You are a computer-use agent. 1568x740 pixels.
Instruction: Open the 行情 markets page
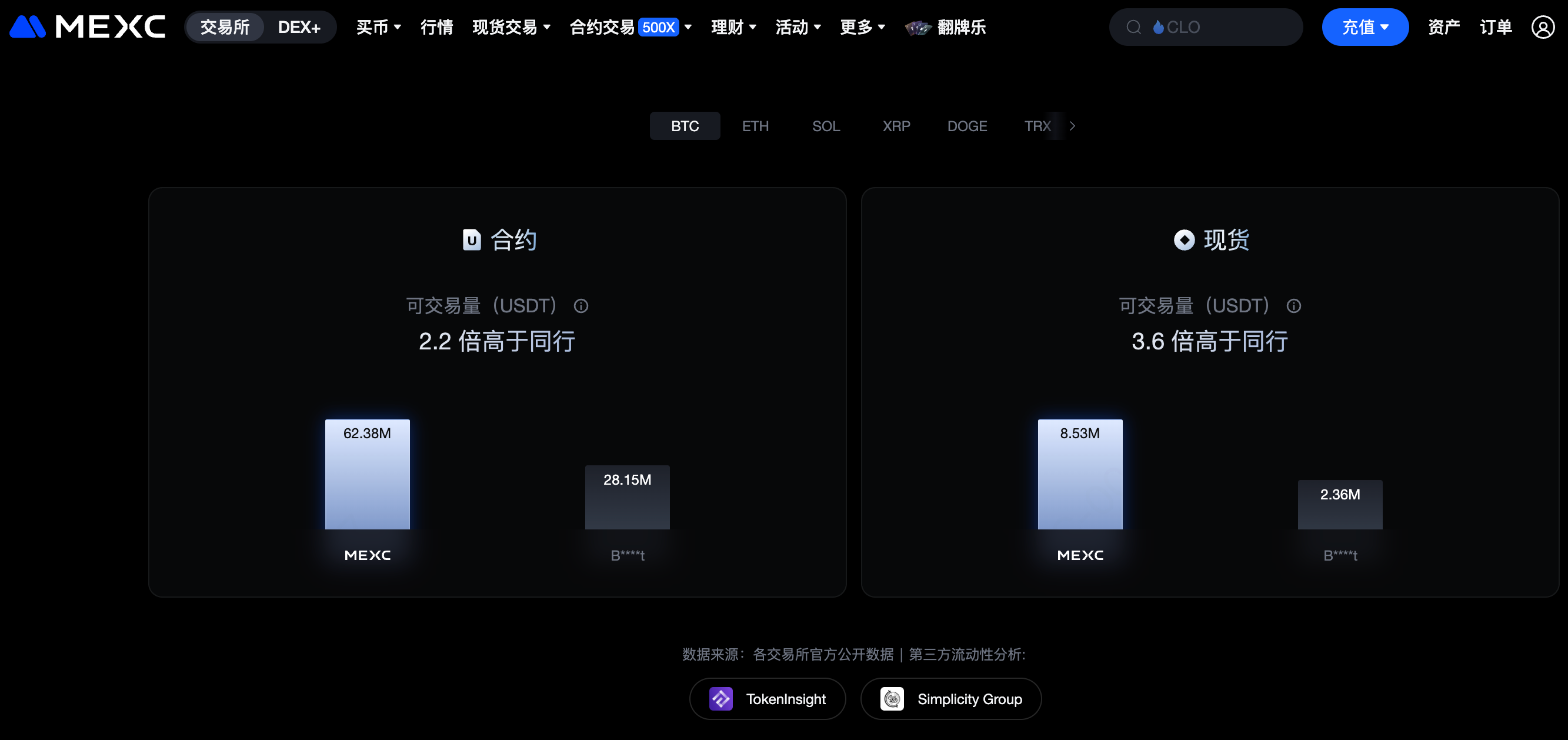coord(436,28)
